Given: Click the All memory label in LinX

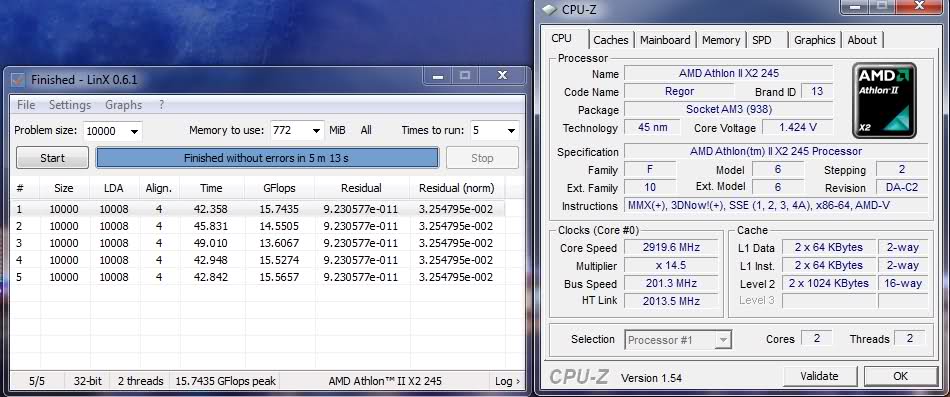Looking at the screenshot, I should point(366,130).
